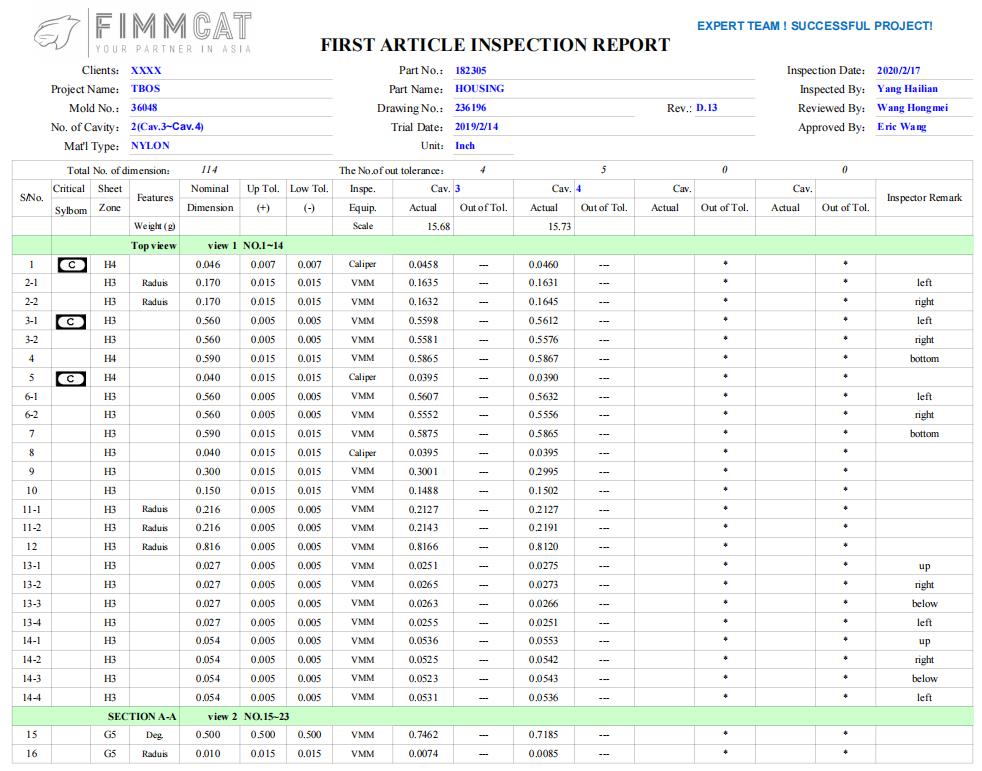Click the Inspector Remark column header
The image size is (982, 771).
tap(924, 197)
